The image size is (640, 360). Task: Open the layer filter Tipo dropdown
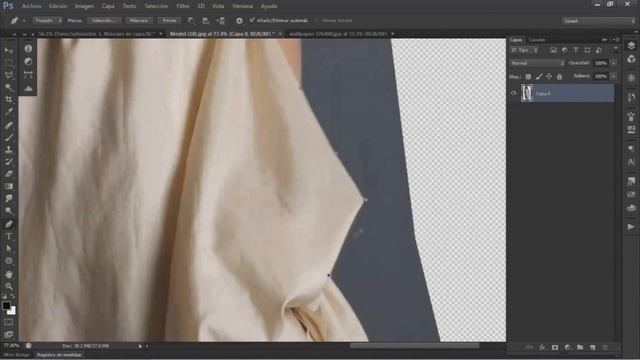[525, 50]
